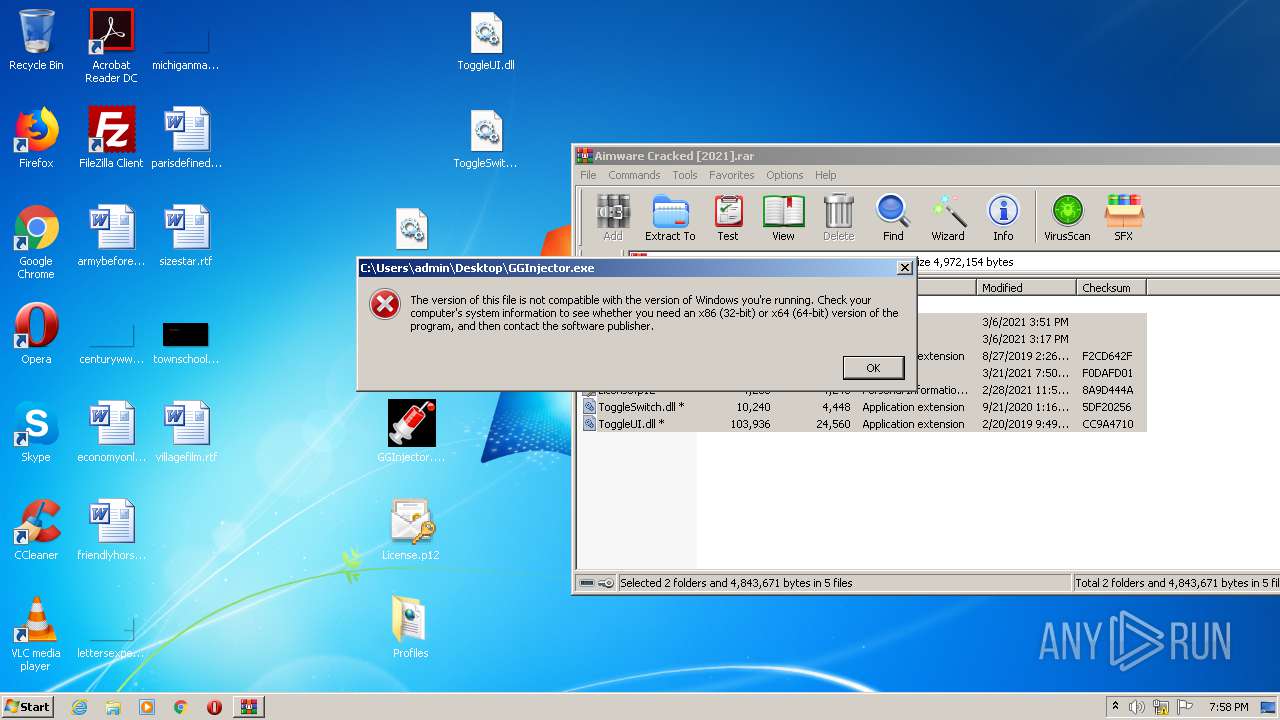Click the volume icon in system tray
Image resolution: width=1280 pixels, height=720 pixels.
coord(1137,707)
